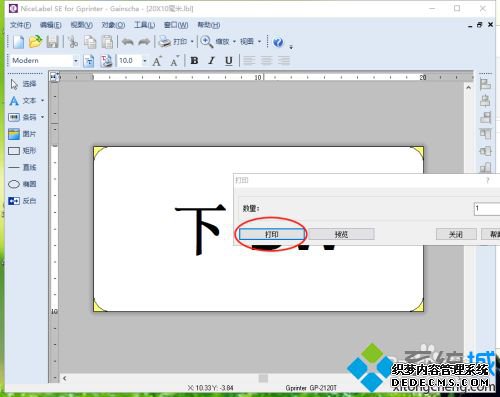Screen dimensions: 500x397
Task: Save the label using the floppy disk icon
Action: click(52, 42)
